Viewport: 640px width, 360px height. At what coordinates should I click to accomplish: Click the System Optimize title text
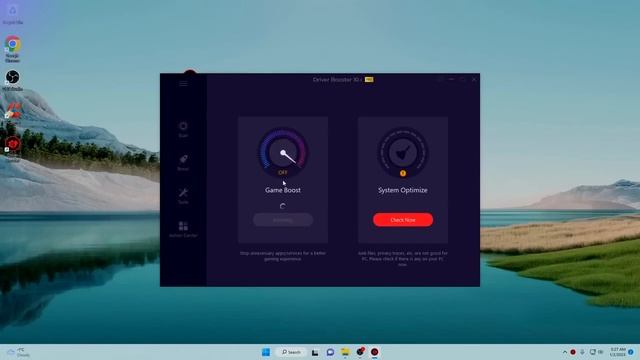click(403, 190)
